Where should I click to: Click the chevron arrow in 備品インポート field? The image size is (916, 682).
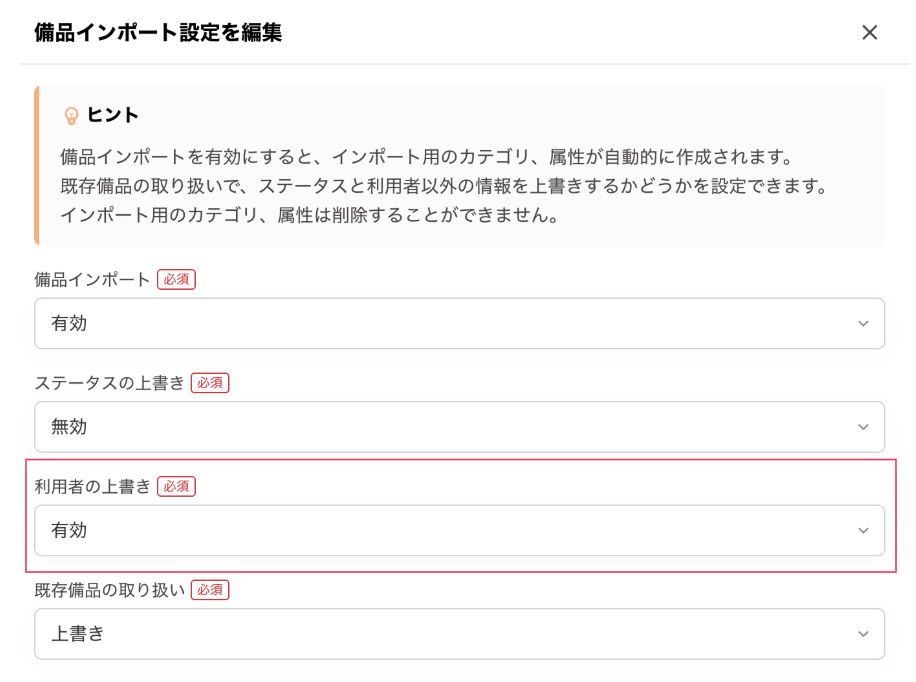[863, 324]
